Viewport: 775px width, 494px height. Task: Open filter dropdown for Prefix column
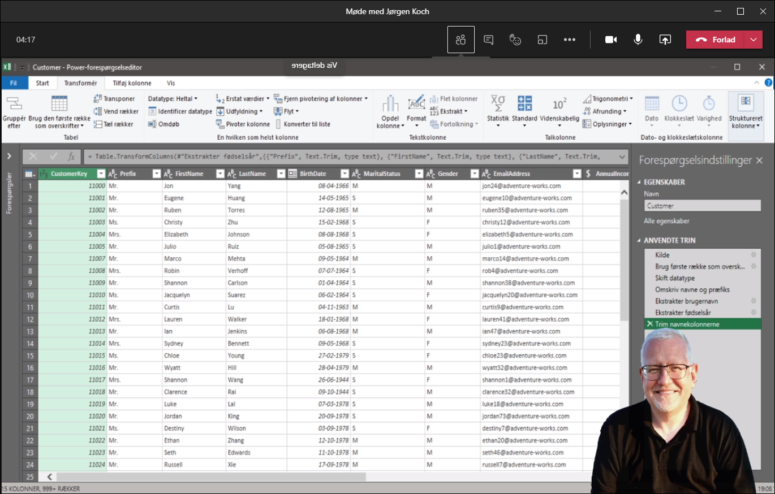click(156, 174)
